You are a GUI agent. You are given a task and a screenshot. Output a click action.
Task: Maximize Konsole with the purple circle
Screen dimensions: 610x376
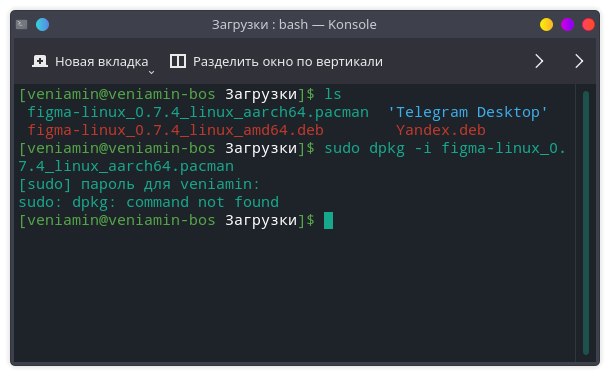(x=567, y=24)
